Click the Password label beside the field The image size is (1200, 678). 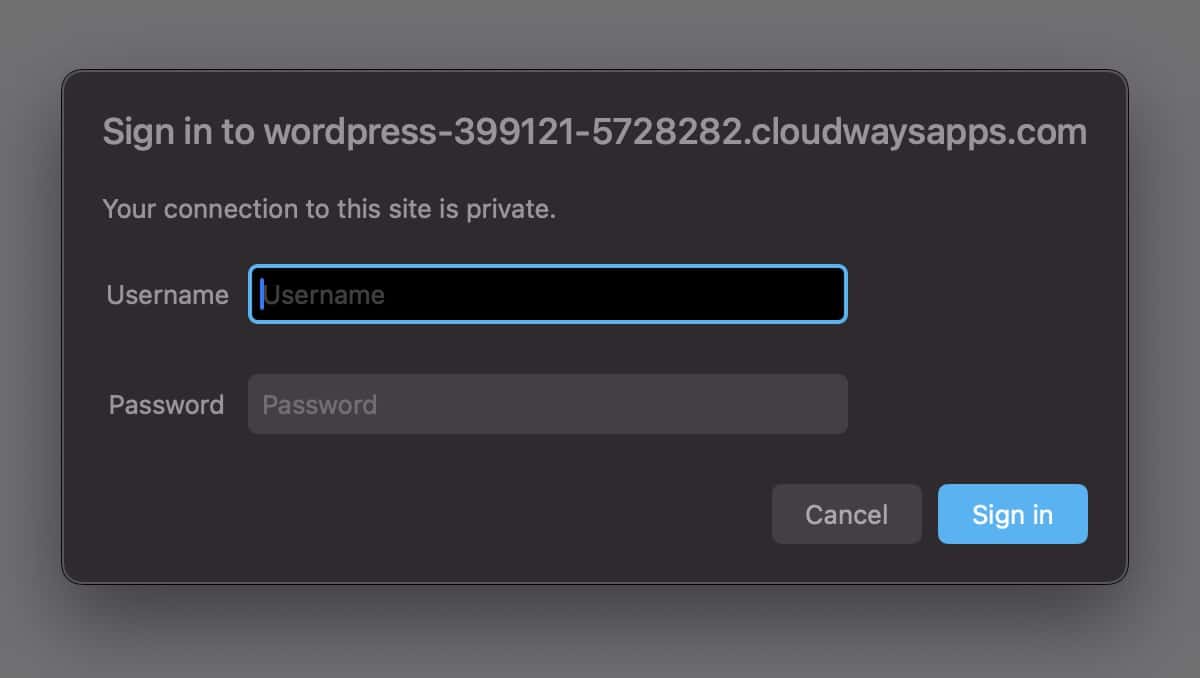[x=166, y=405]
